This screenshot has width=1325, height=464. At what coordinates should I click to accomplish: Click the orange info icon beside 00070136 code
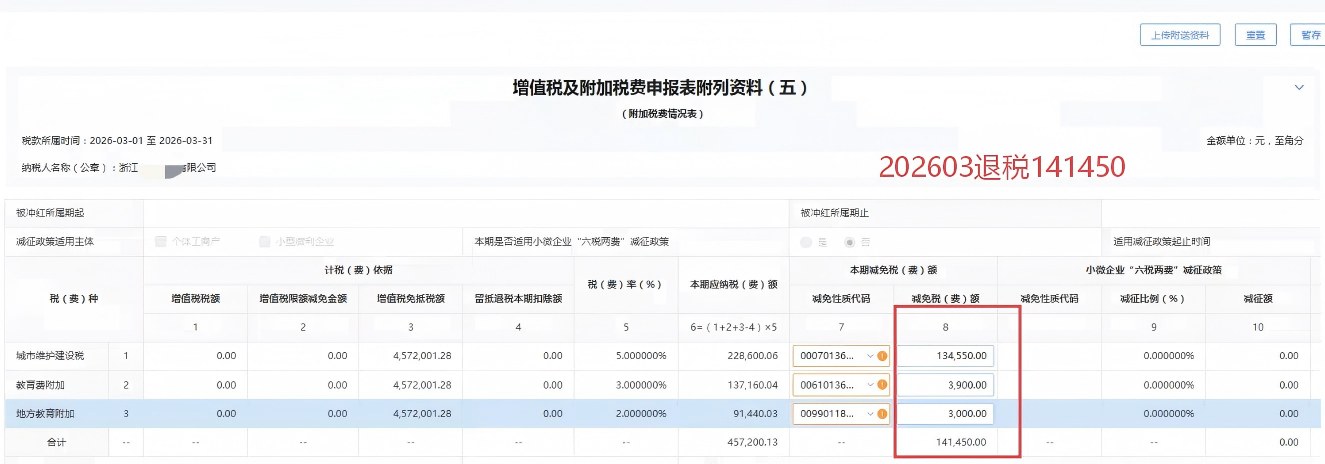(x=882, y=355)
